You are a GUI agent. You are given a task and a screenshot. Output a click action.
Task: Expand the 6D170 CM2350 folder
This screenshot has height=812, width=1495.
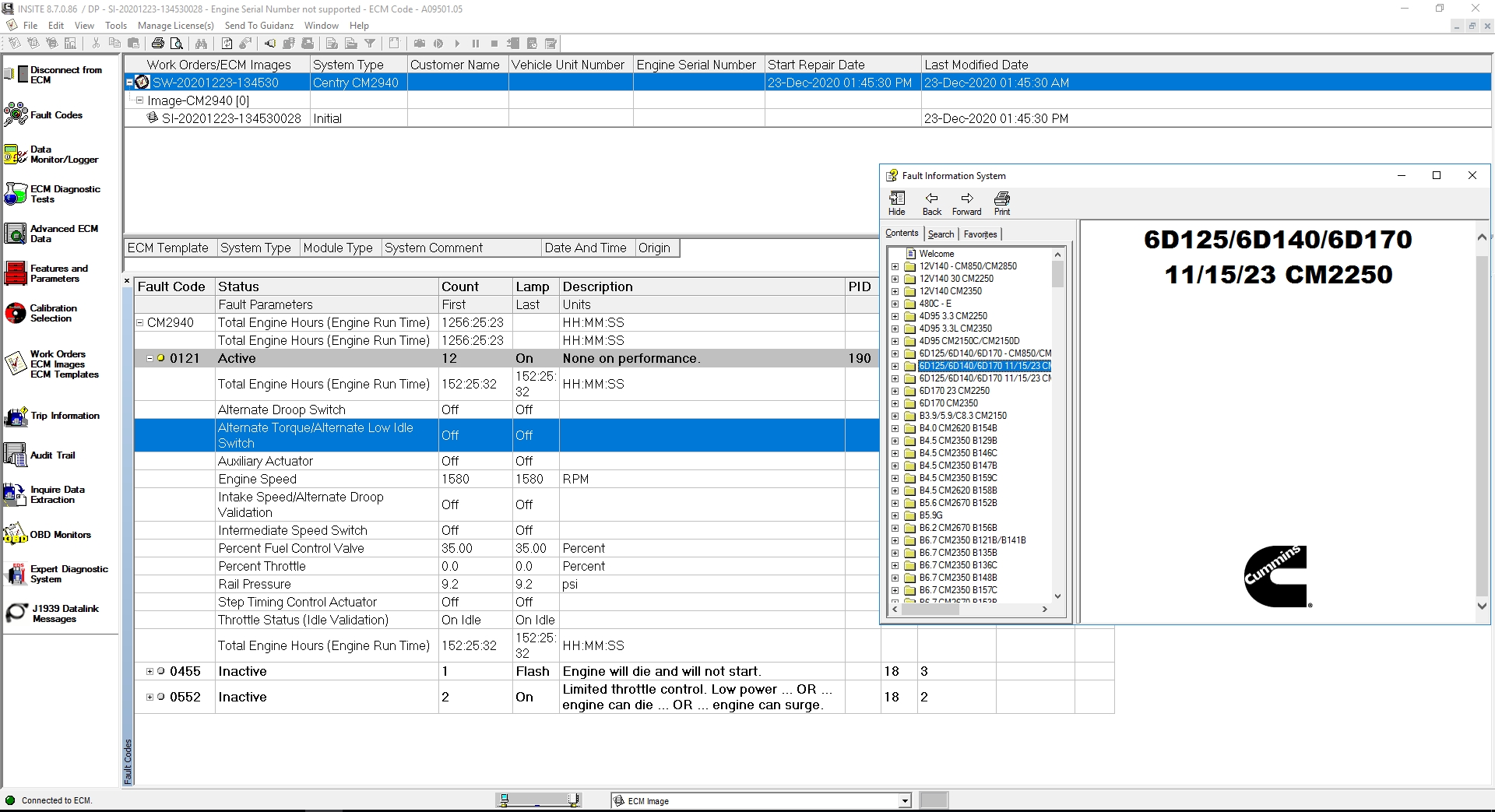pos(895,403)
